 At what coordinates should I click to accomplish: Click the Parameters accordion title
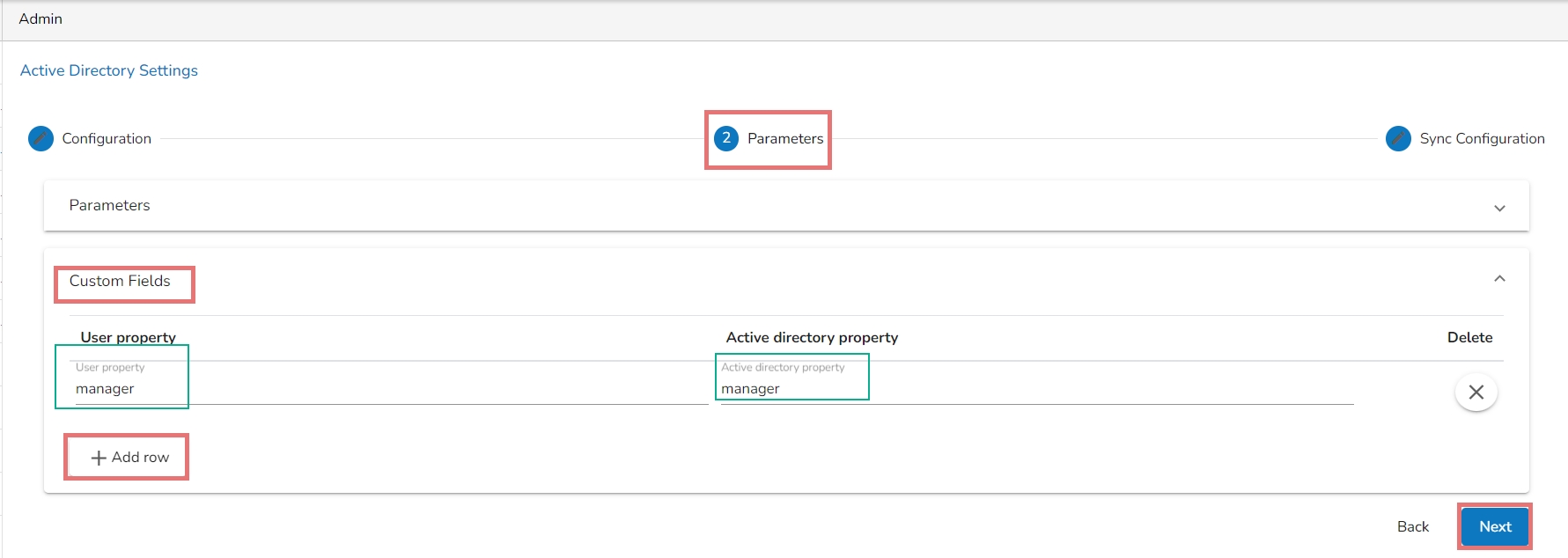point(110,206)
